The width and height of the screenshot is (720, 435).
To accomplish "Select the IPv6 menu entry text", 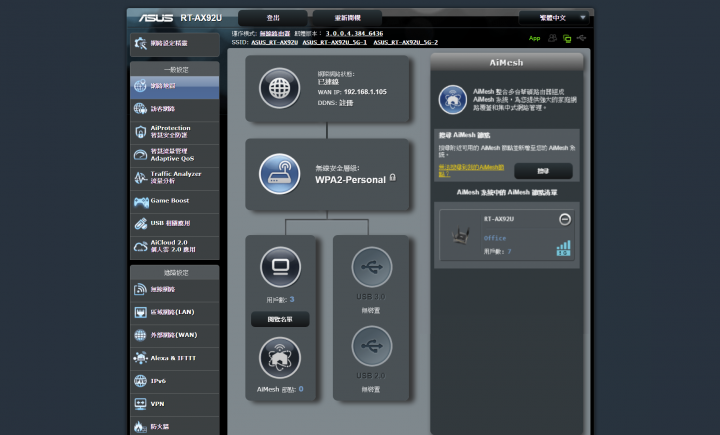I will pos(158,381).
